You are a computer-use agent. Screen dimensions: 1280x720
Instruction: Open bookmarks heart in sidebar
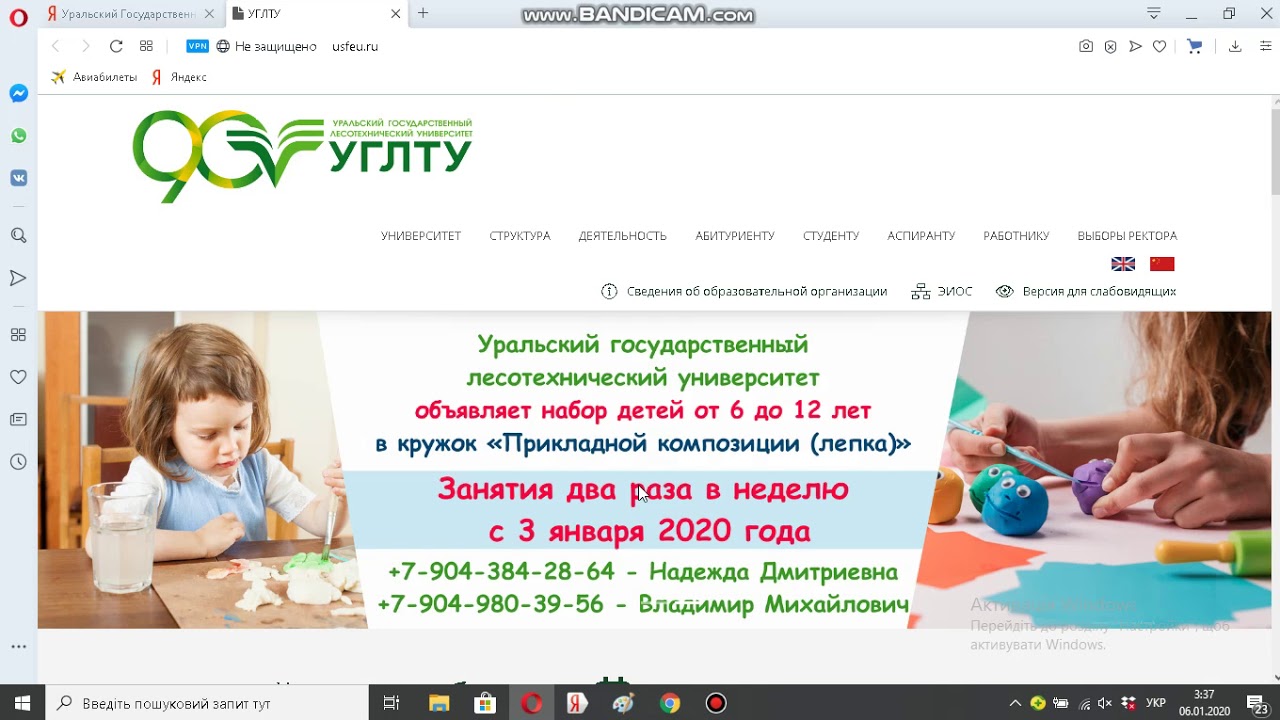click(x=18, y=377)
